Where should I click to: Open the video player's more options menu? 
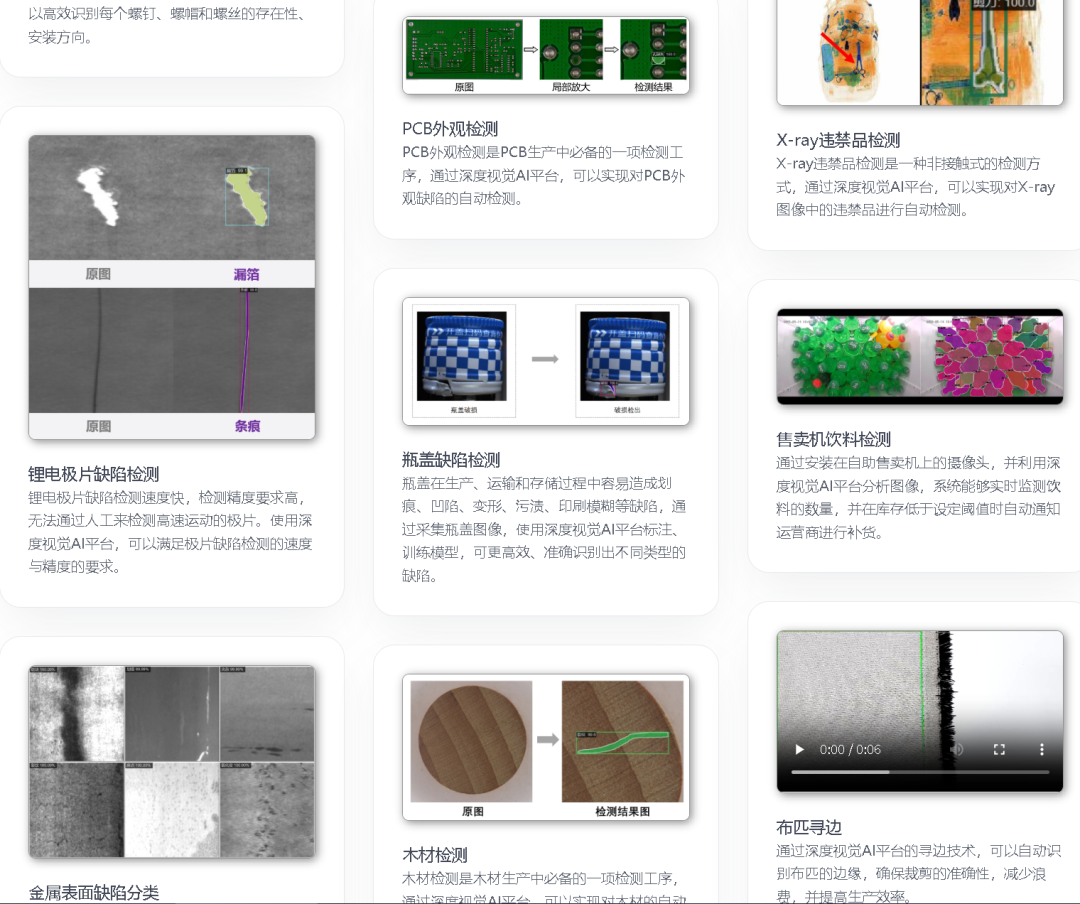pos(1040,749)
